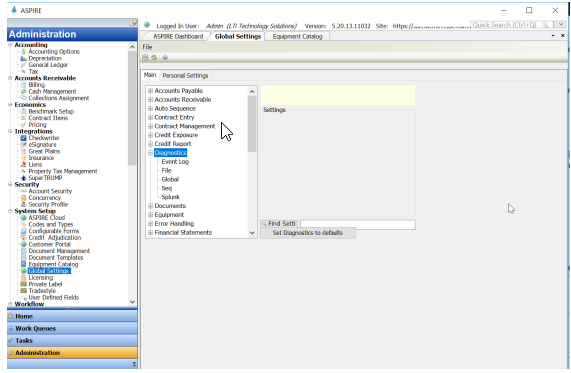Click the Cash Management icon
Viewport: 571px width, 373px height.
point(24,91)
